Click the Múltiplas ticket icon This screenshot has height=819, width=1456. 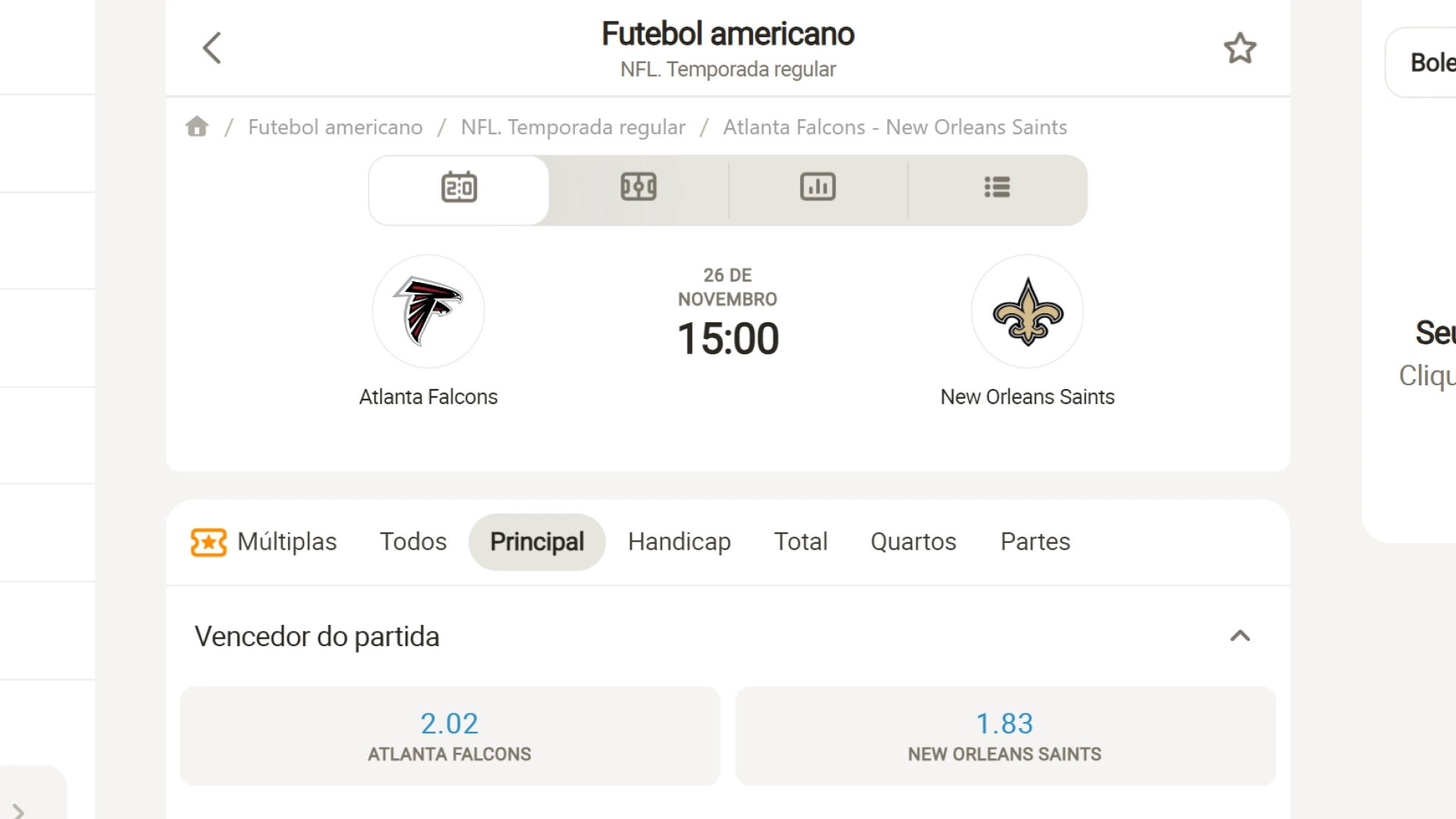(x=209, y=542)
